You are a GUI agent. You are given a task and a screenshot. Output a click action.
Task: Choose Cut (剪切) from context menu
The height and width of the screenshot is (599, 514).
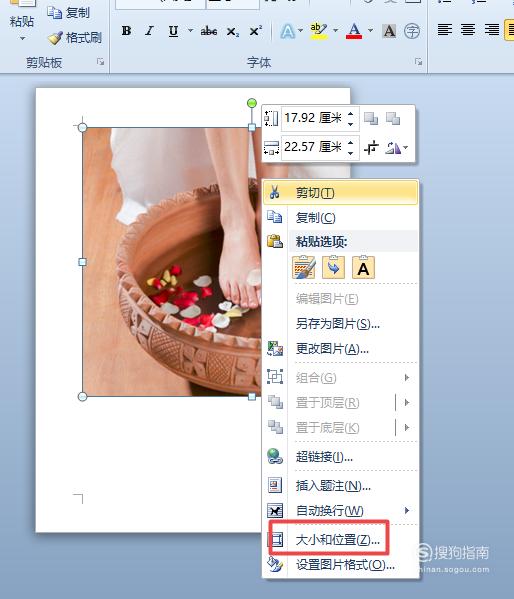click(341, 193)
